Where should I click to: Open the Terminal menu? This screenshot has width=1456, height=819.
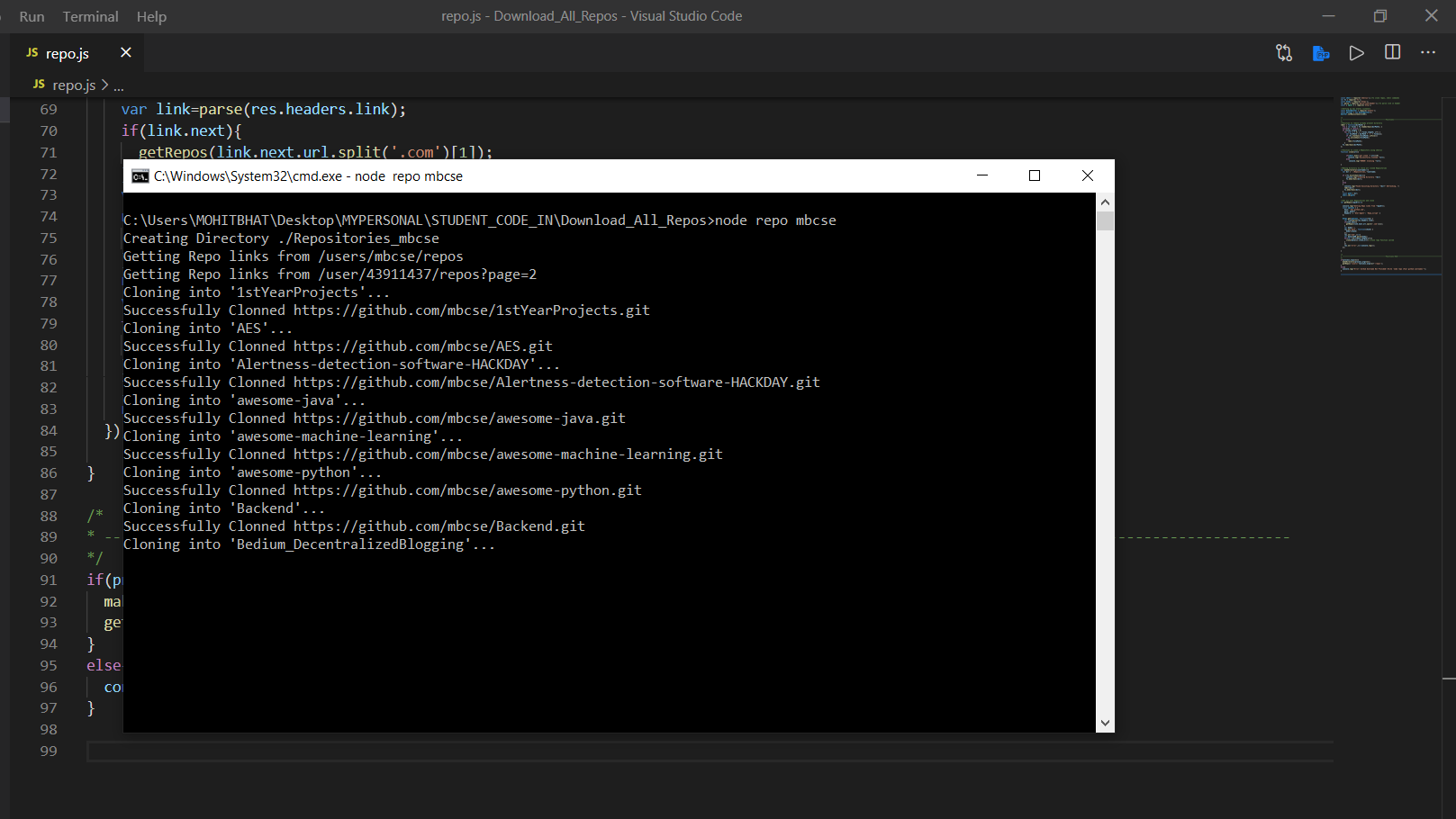[x=90, y=16]
